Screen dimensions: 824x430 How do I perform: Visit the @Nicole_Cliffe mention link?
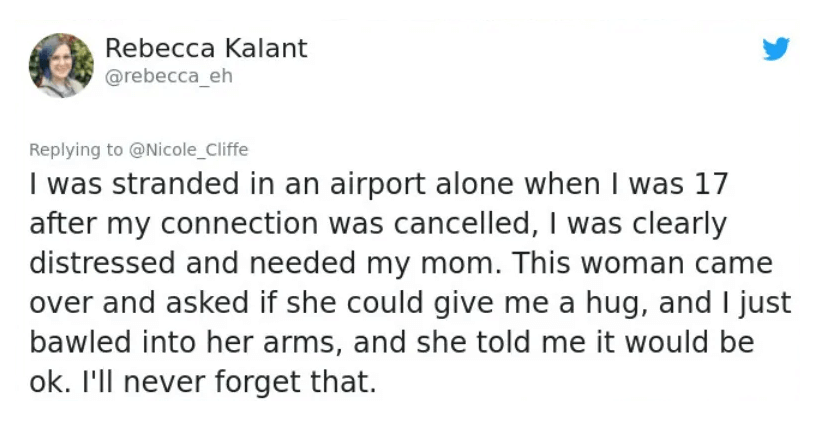188,150
